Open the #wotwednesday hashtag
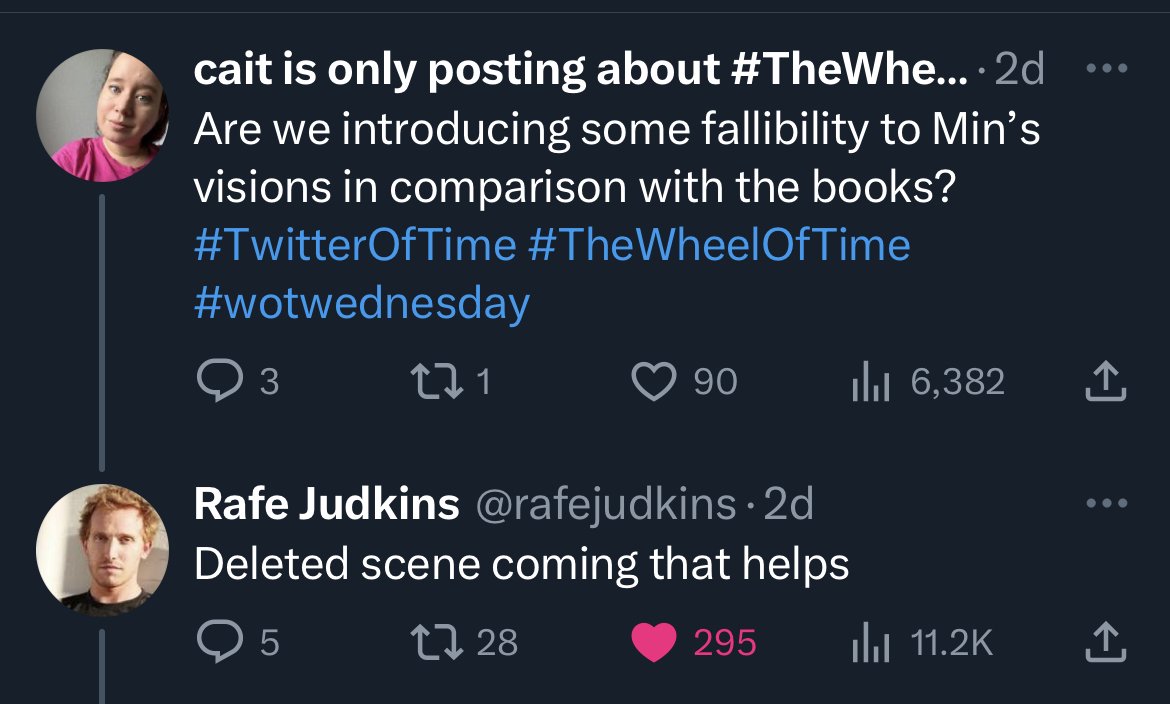 361,302
